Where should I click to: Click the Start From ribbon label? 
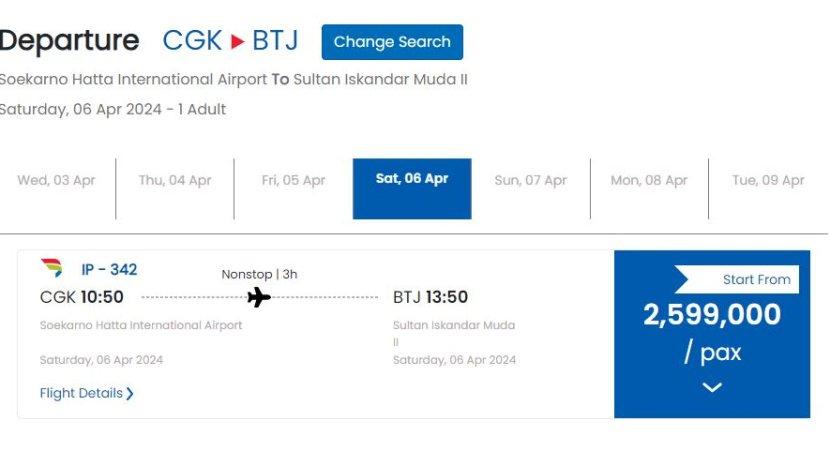[x=755, y=280]
